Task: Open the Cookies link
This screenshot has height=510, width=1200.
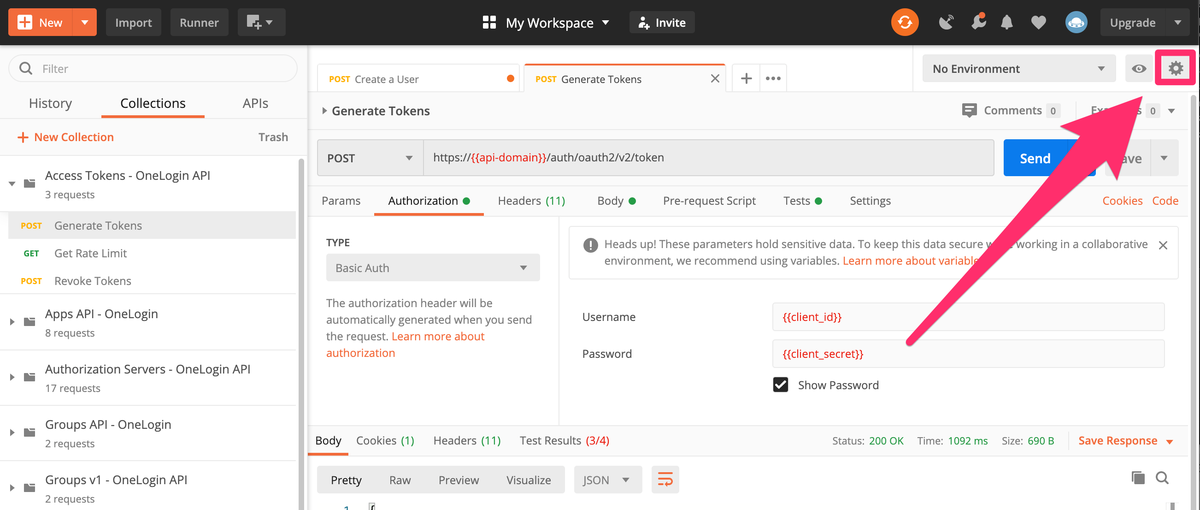Action: 1122,201
